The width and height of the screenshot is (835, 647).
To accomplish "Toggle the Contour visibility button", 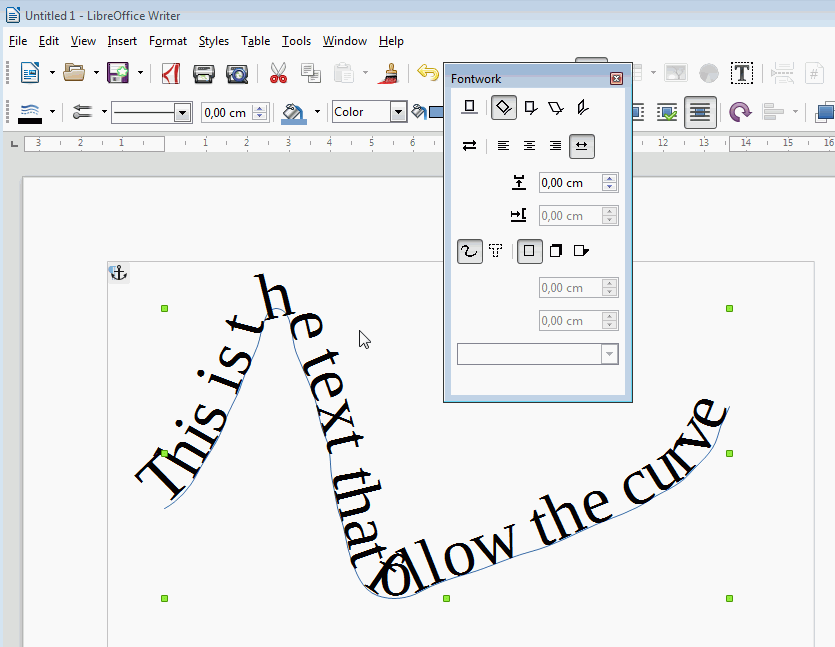I will coord(469,251).
